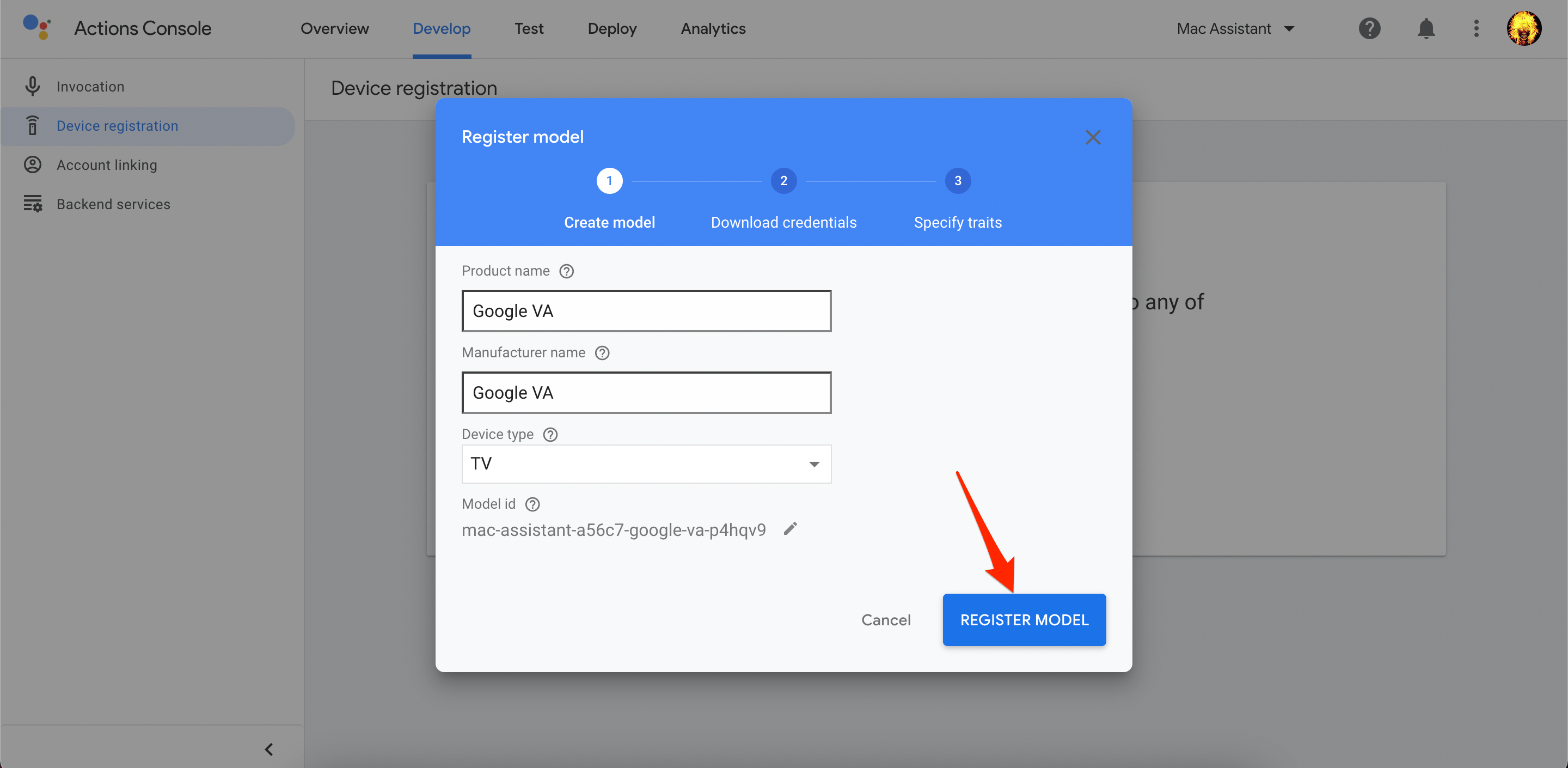This screenshot has height=768, width=1568.
Task: Switch to the Analytics tab
Action: pyautogui.click(x=713, y=29)
